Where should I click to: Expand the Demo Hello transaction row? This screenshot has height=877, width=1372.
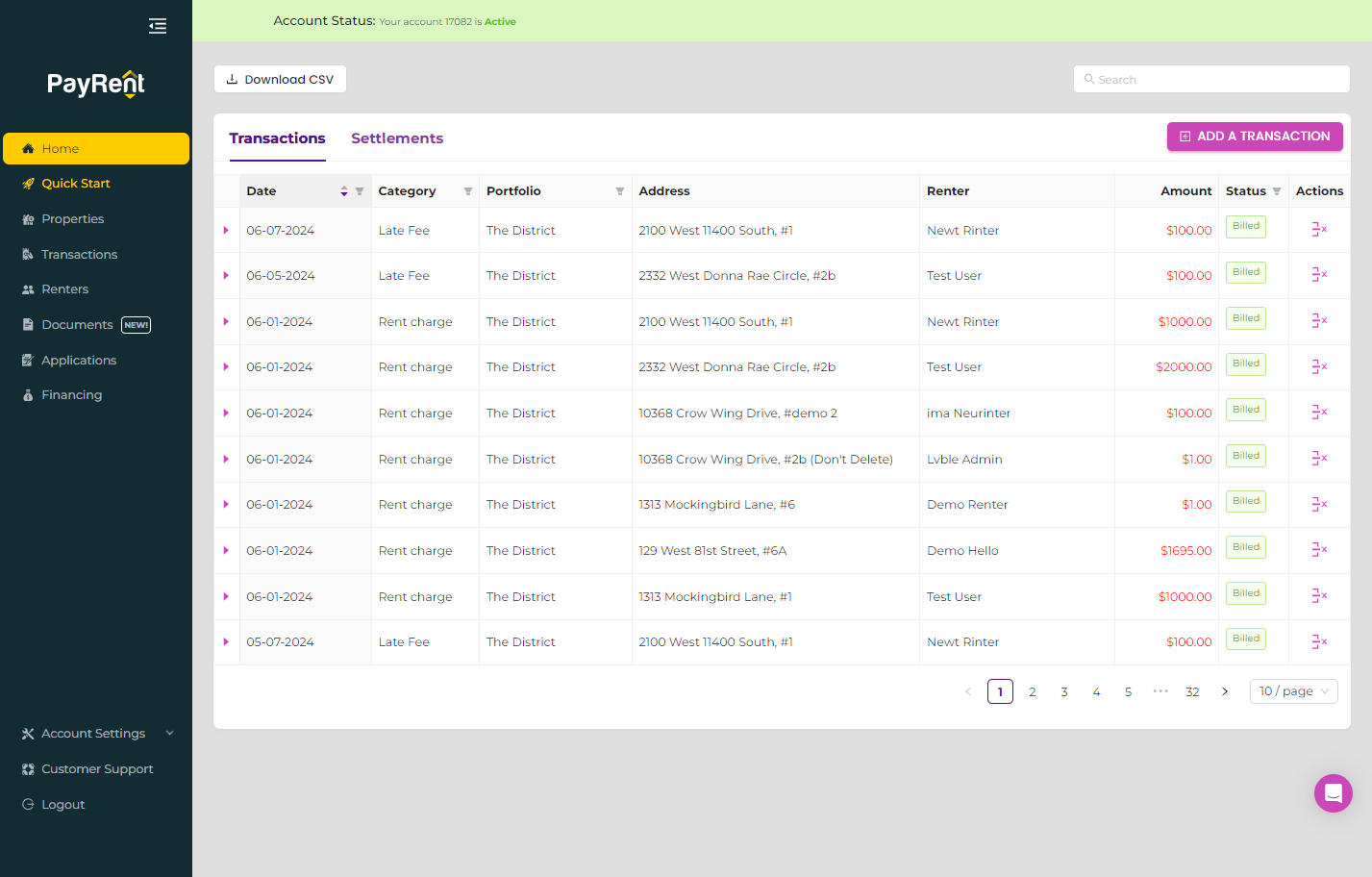(x=226, y=550)
